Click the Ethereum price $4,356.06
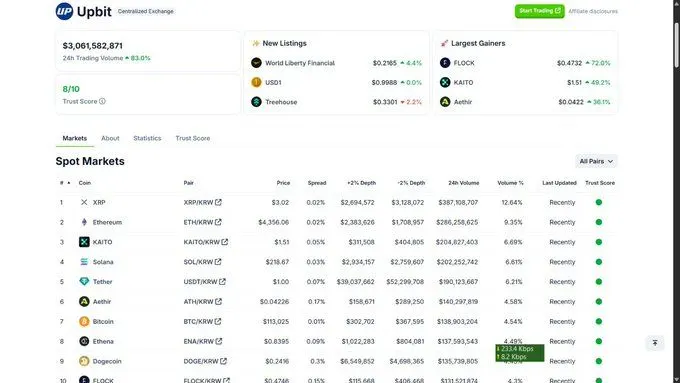This screenshot has height=383, width=680. tap(274, 222)
